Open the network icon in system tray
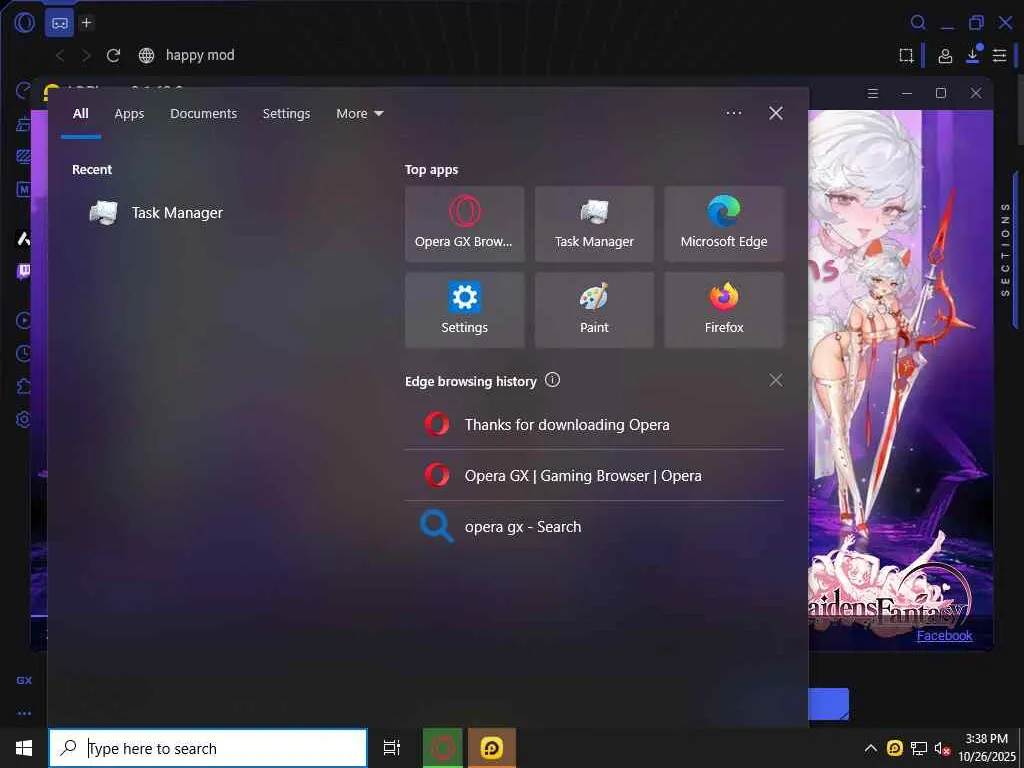This screenshot has height=768, width=1024. click(919, 748)
